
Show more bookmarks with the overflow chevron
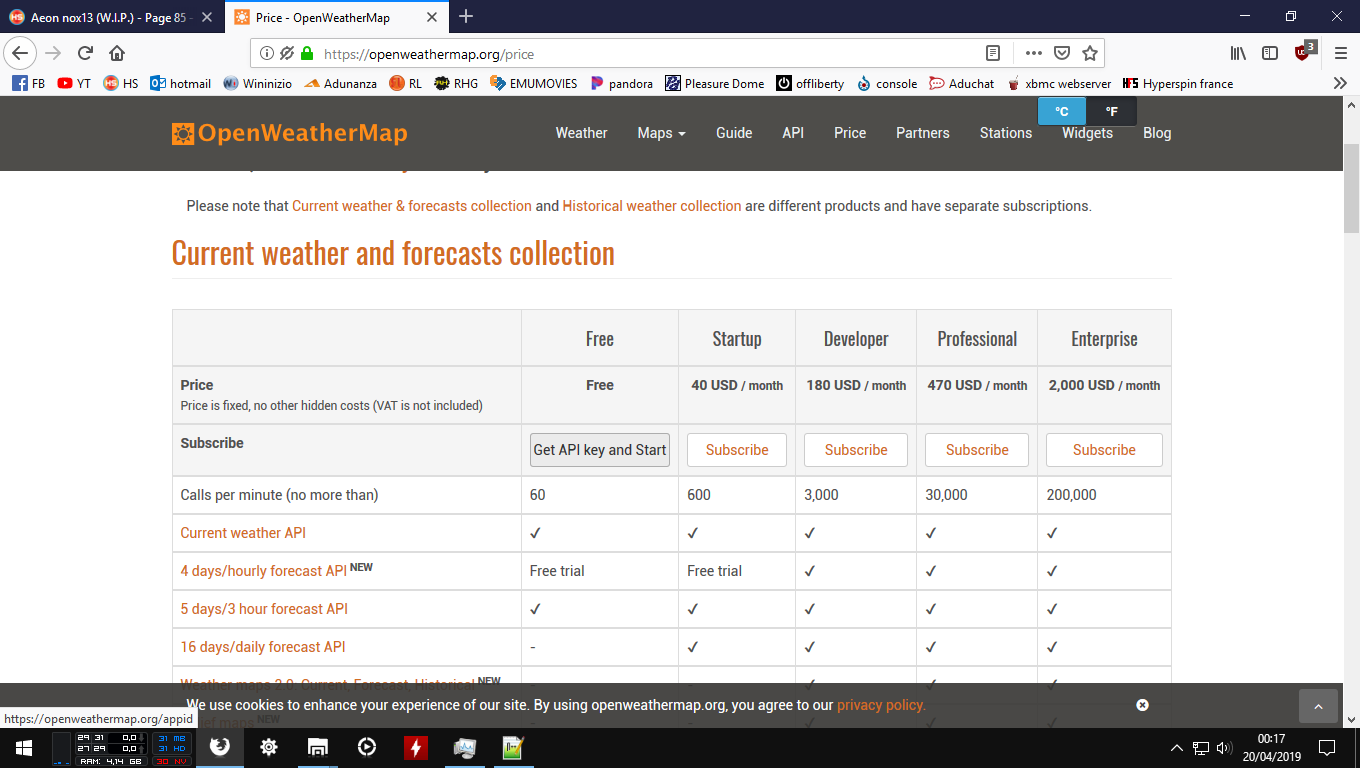1340,84
